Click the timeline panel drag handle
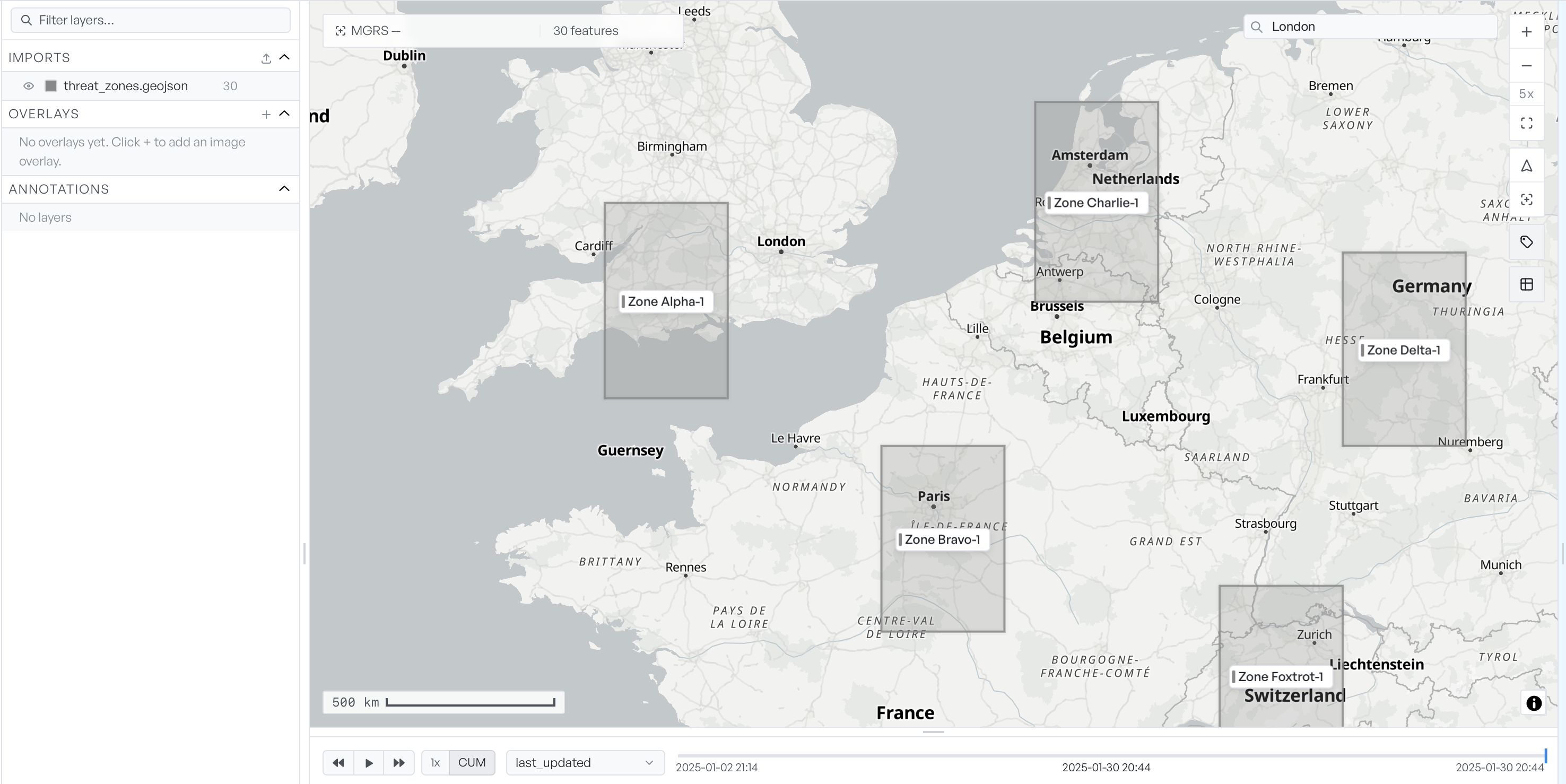 coord(933,733)
